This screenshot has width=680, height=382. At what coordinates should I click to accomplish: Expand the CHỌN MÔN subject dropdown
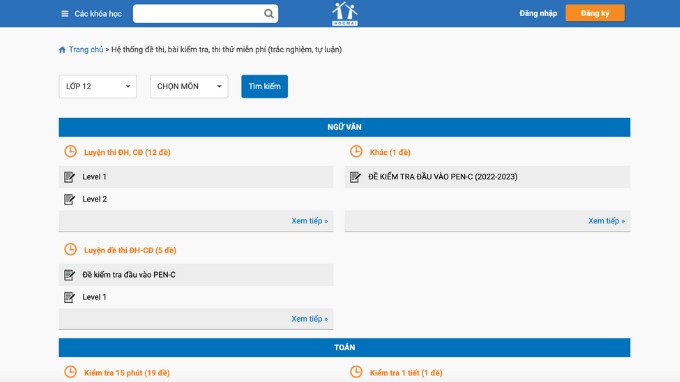click(189, 86)
